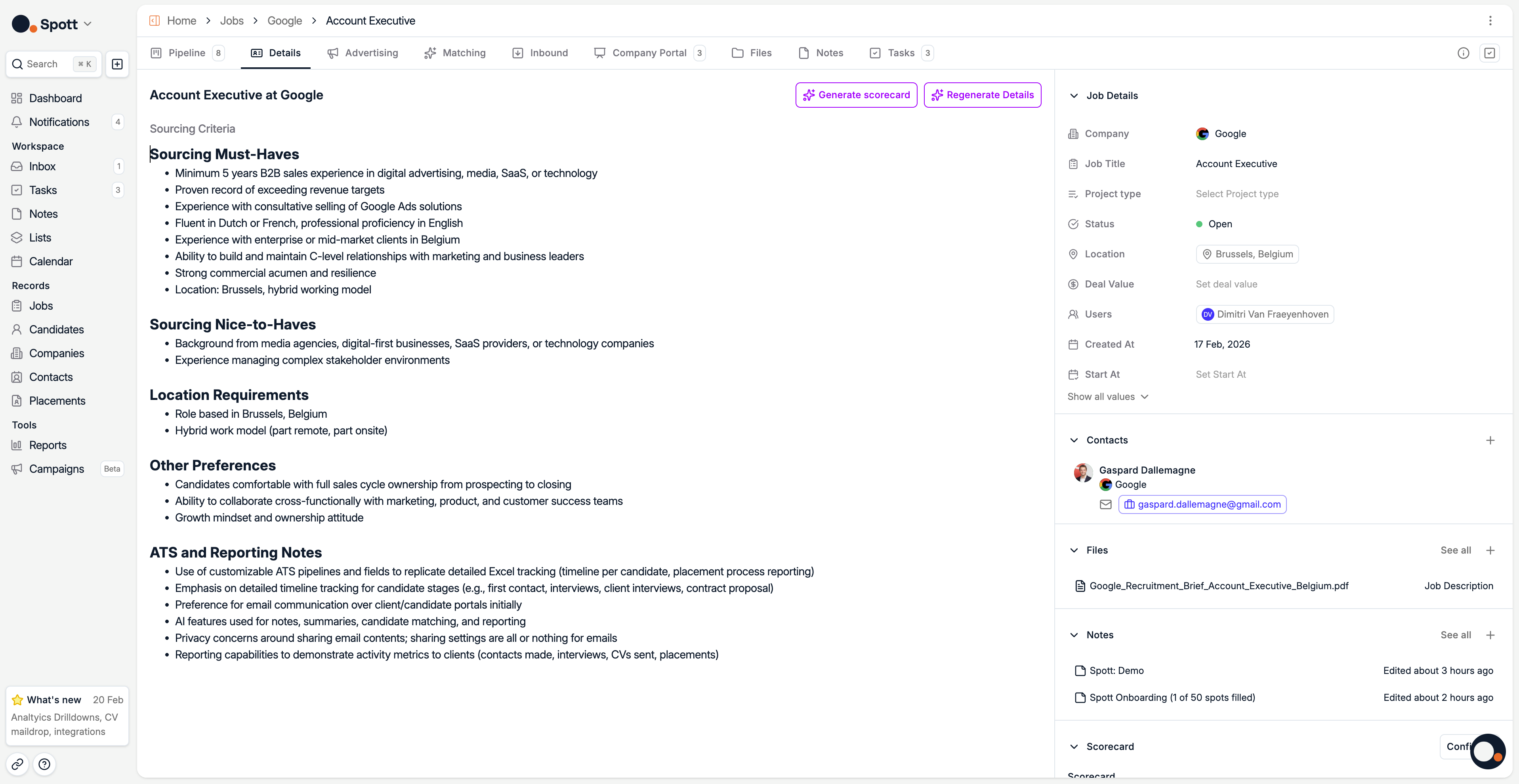Screen dimensions: 1519x784
Task: Navigate to Jobs breadcrumb
Action: click(232, 21)
